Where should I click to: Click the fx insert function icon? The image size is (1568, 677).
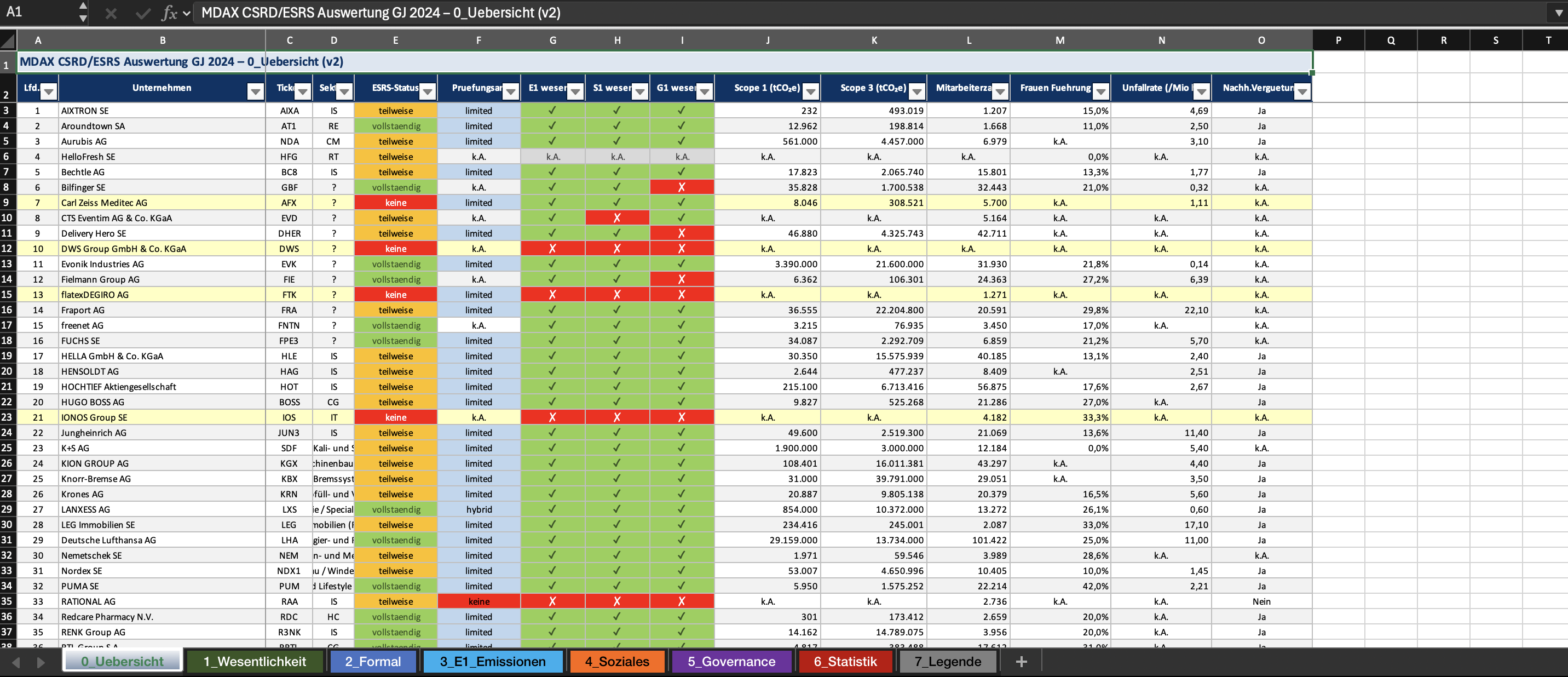171,12
